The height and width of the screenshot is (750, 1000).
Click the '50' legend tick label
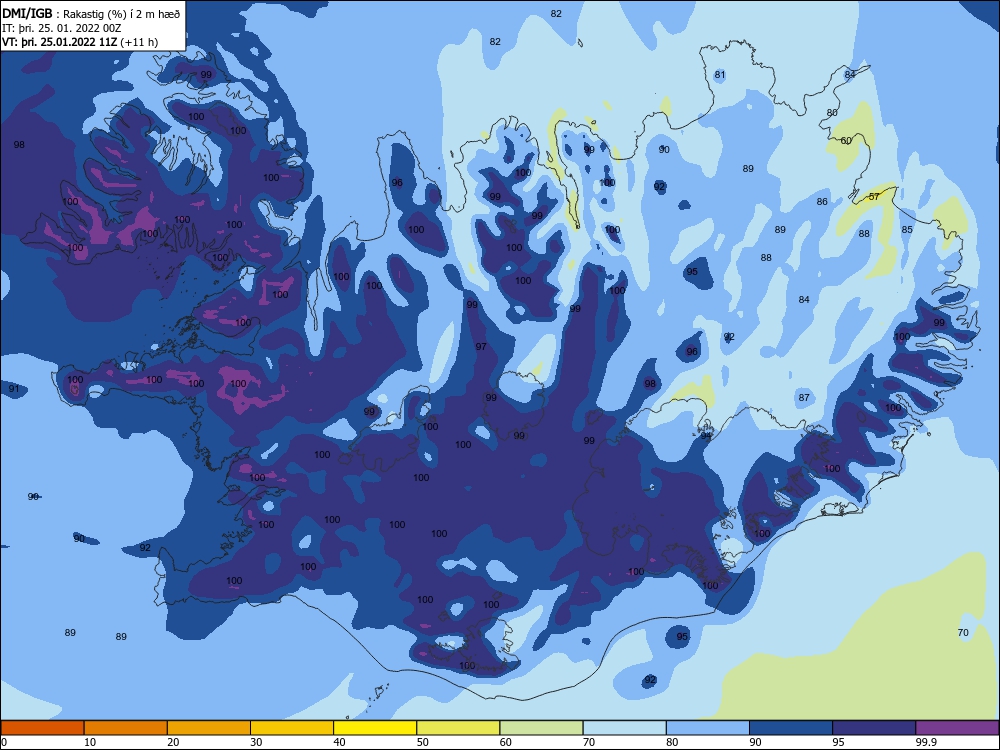pos(422,742)
